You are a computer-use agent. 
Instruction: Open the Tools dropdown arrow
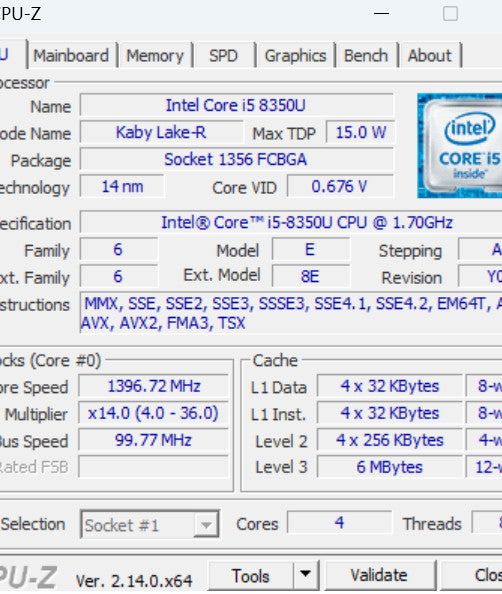[x=306, y=575]
